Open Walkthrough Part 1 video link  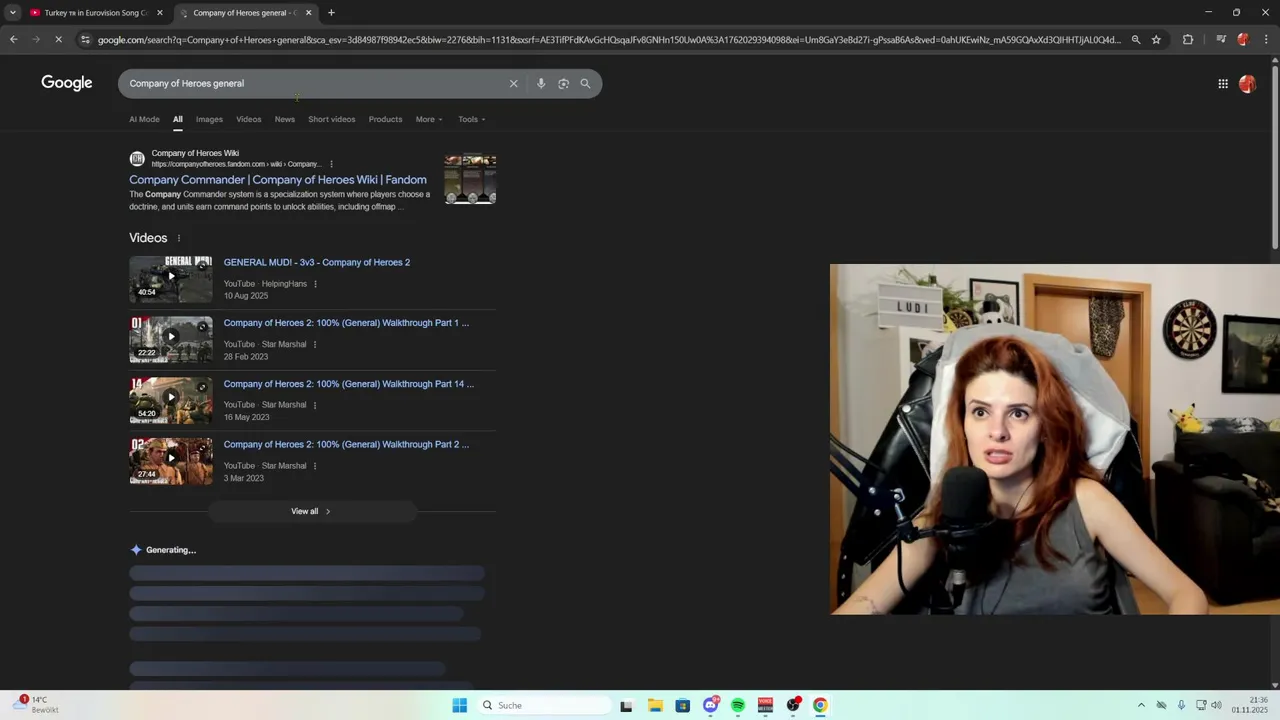[346, 323]
